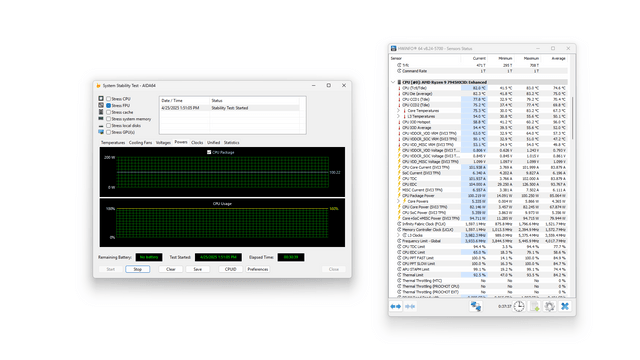Toggle CPU Package graph checkbox

[x=209, y=152]
